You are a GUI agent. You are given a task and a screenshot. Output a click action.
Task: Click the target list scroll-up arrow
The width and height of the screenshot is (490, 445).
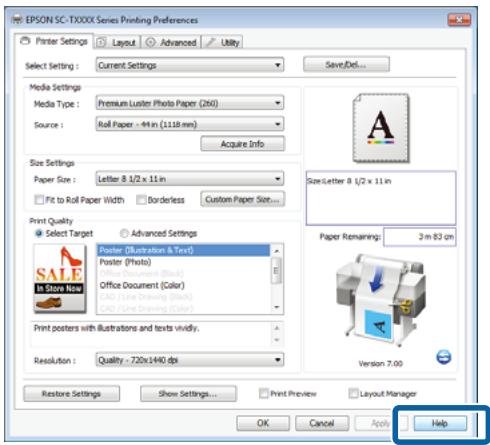click(277, 250)
